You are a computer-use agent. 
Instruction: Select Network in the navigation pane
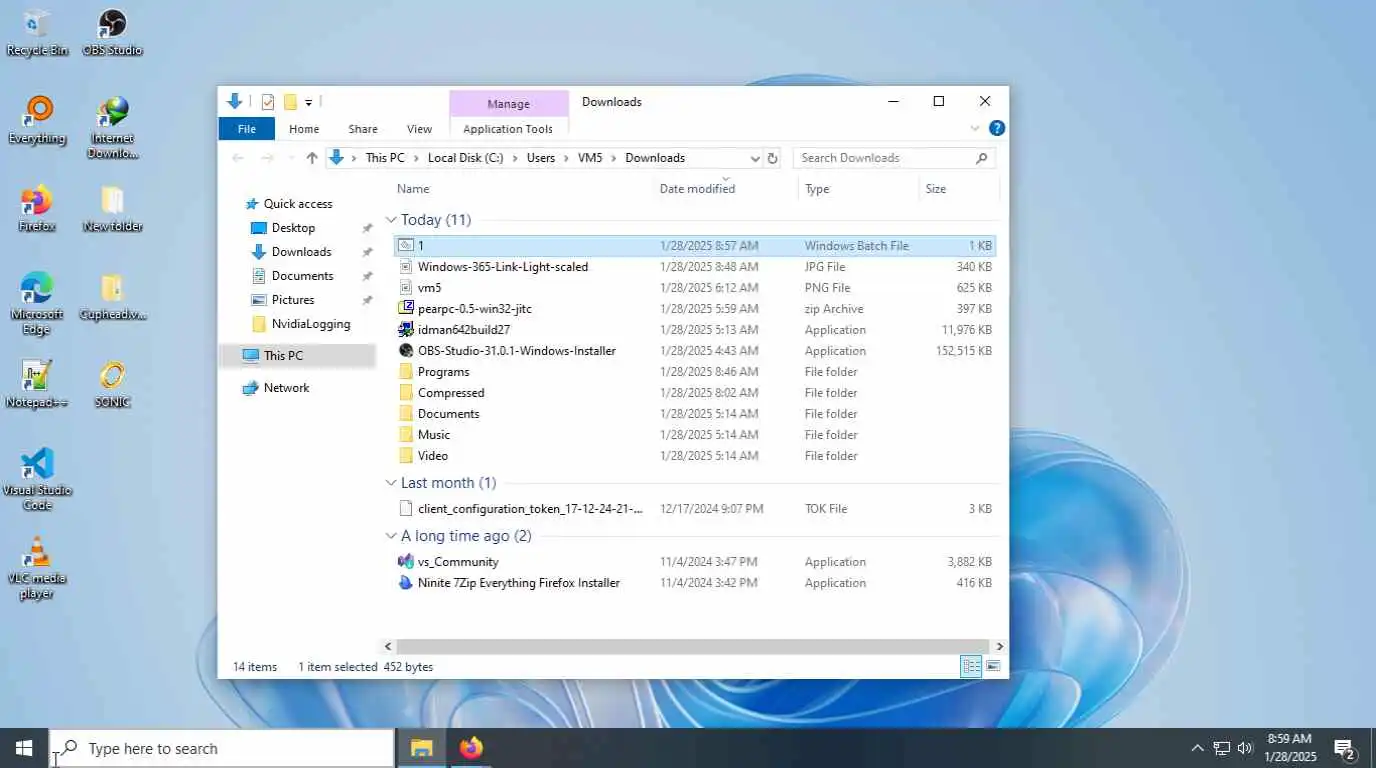[x=286, y=388]
